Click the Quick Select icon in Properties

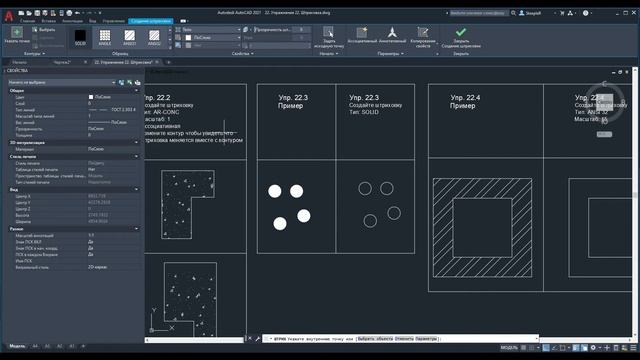[129, 82]
